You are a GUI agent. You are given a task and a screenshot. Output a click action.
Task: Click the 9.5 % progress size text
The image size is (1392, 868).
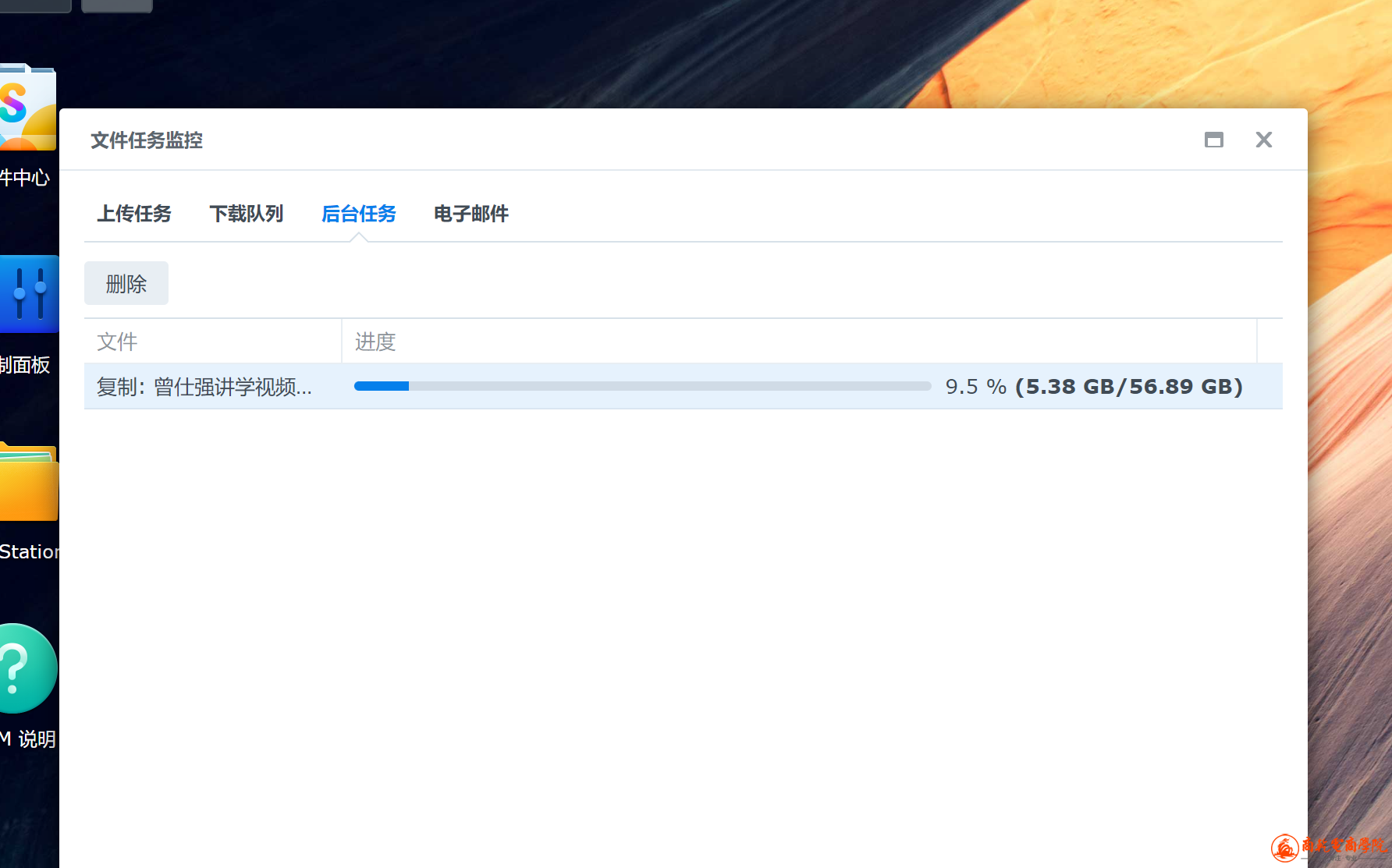1093,387
